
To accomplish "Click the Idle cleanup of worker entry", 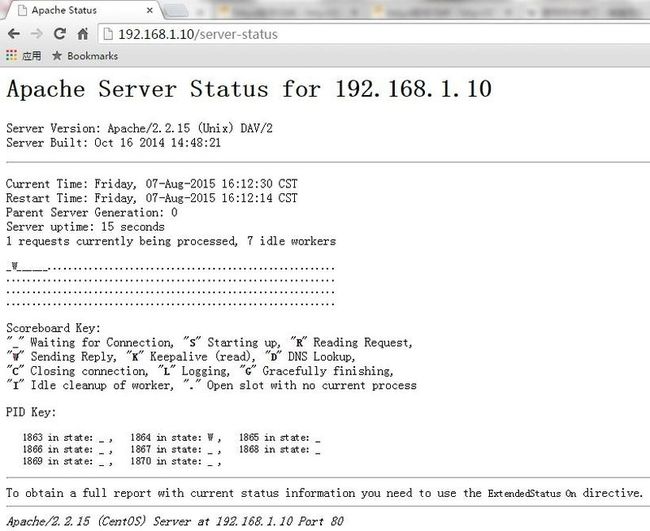I will coord(90,385).
